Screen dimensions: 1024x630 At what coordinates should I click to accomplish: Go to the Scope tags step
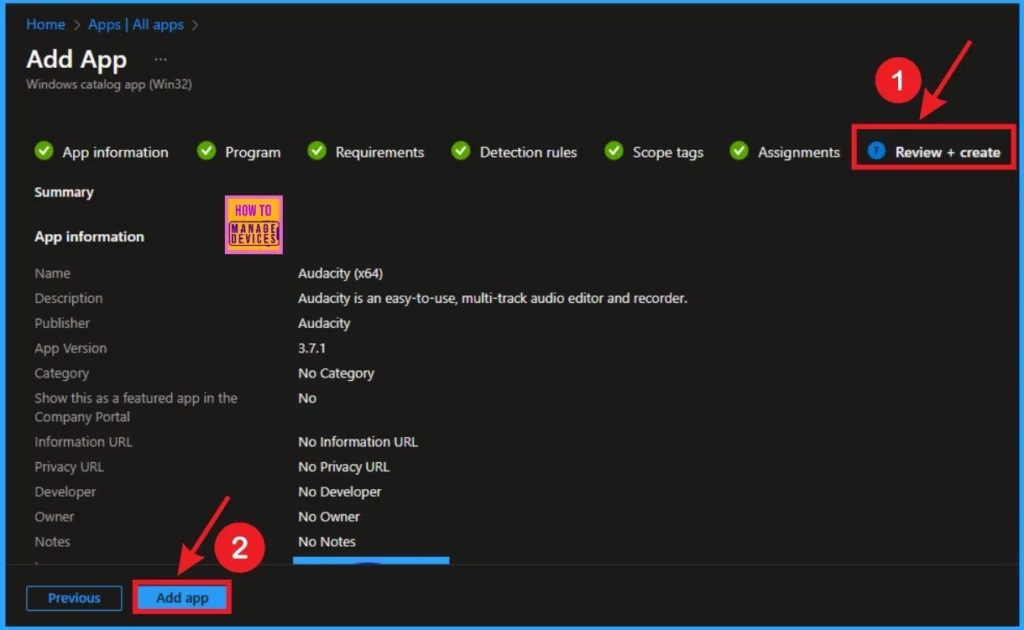pyautogui.click(x=667, y=152)
